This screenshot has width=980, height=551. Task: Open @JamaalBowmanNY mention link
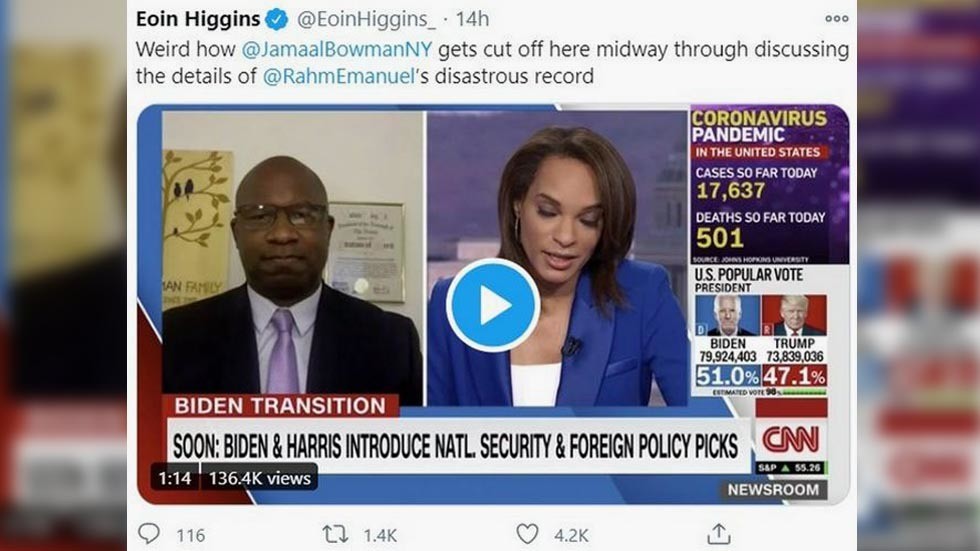[337, 49]
